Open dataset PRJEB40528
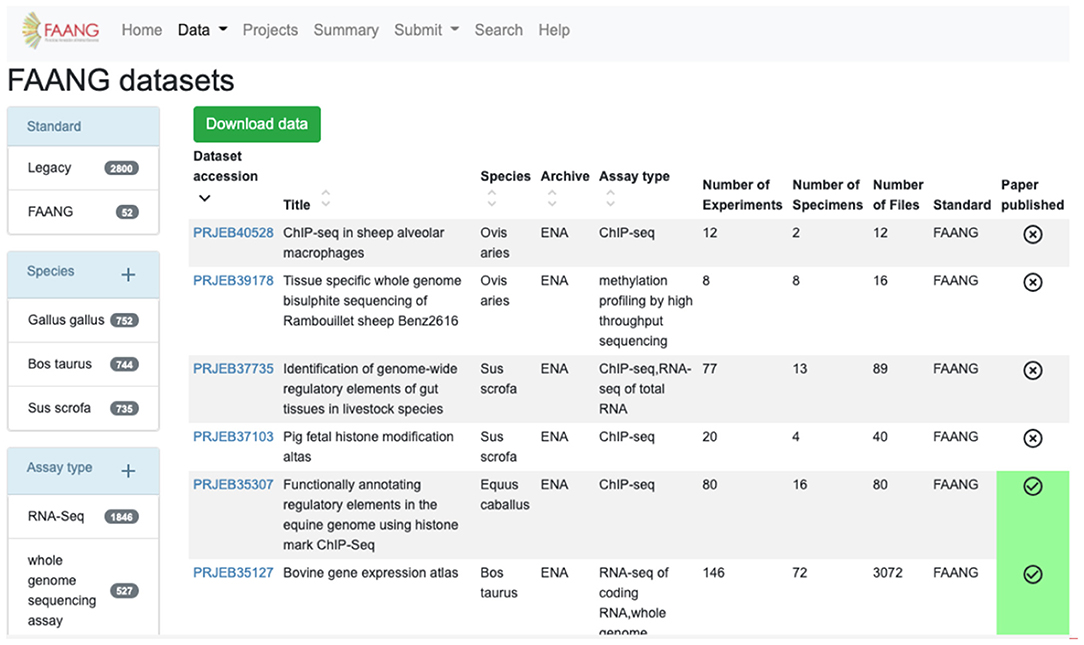This screenshot has height=645, width=1084. [x=233, y=233]
